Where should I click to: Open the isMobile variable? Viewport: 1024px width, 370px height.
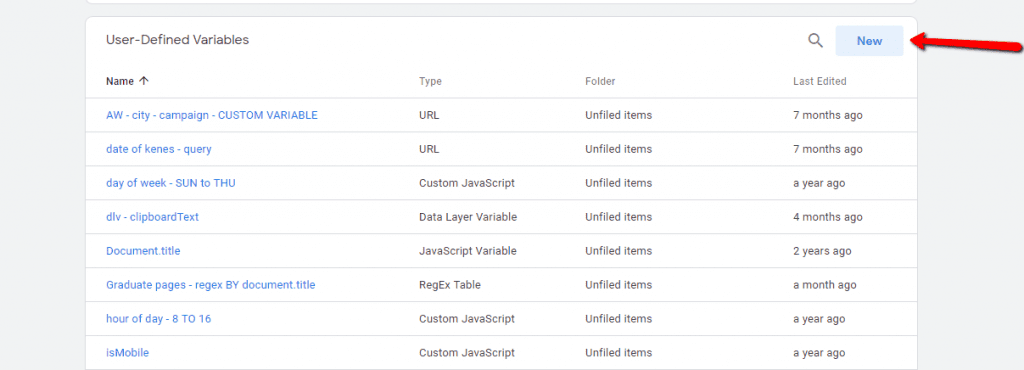click(127, 352)
